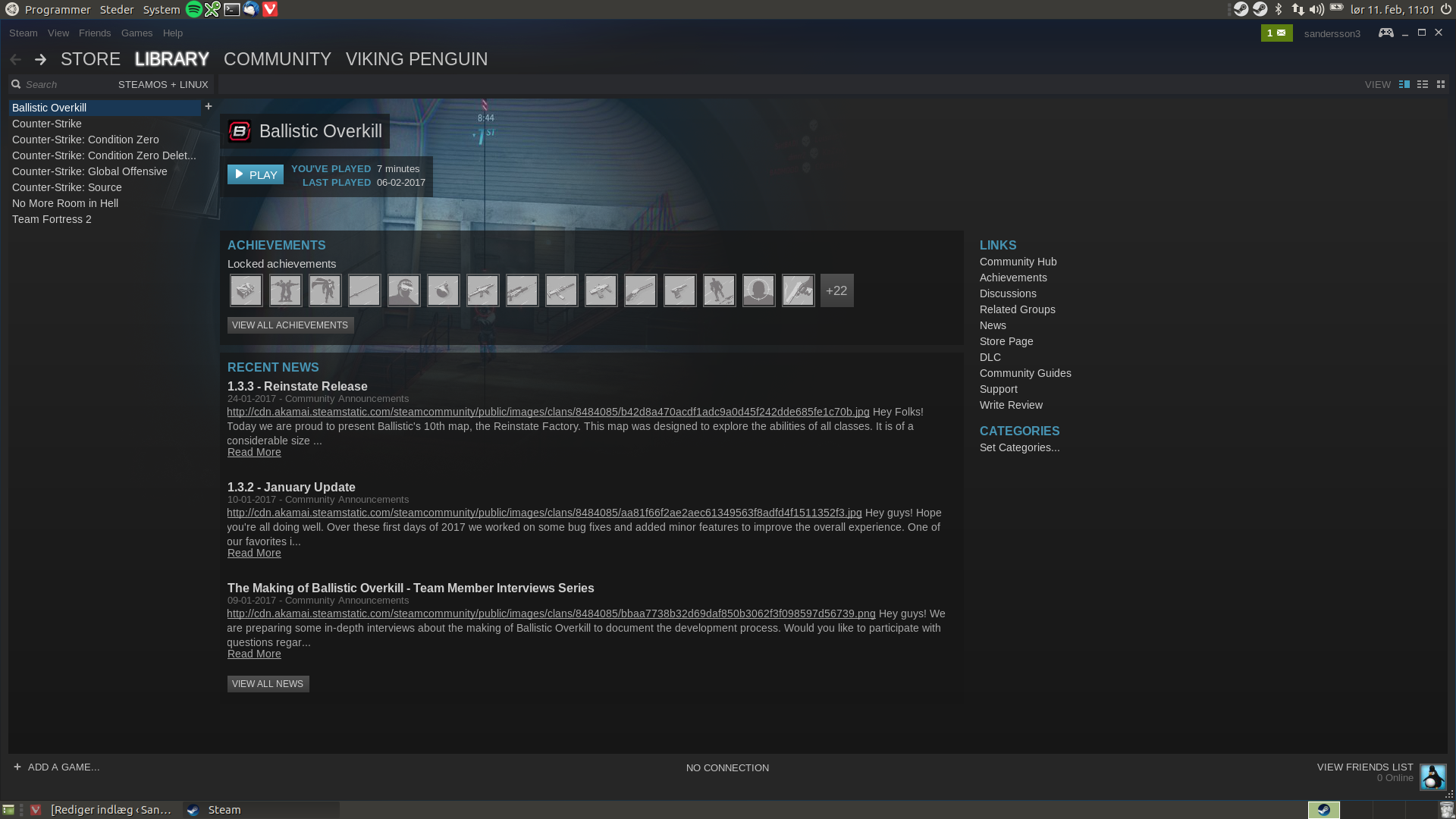Open VIEW FRIENDS LIST
The height and width of the screenshot is (819, 1456).
coord(1365,767)
